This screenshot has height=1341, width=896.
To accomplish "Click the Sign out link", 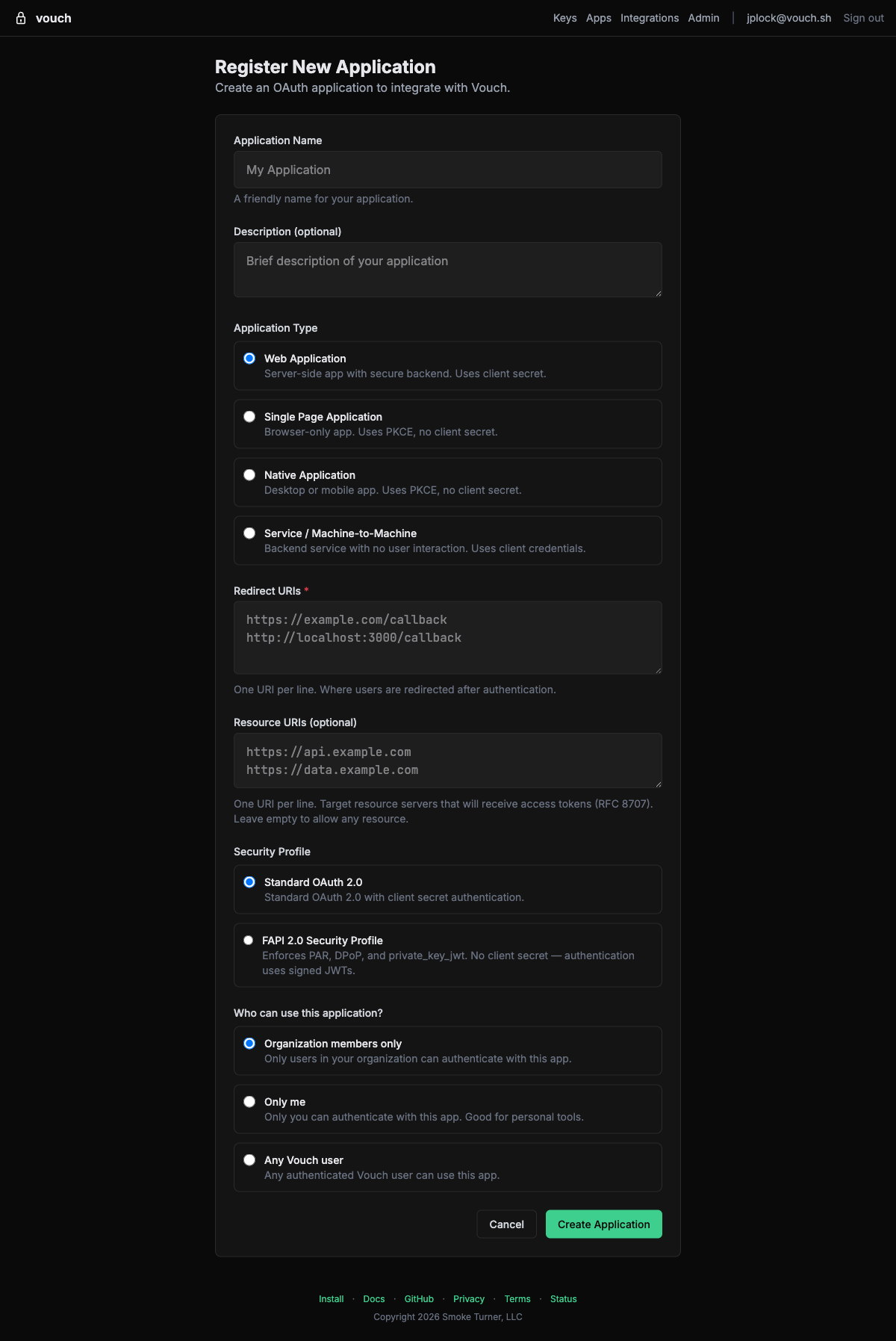I will [863, 18].
